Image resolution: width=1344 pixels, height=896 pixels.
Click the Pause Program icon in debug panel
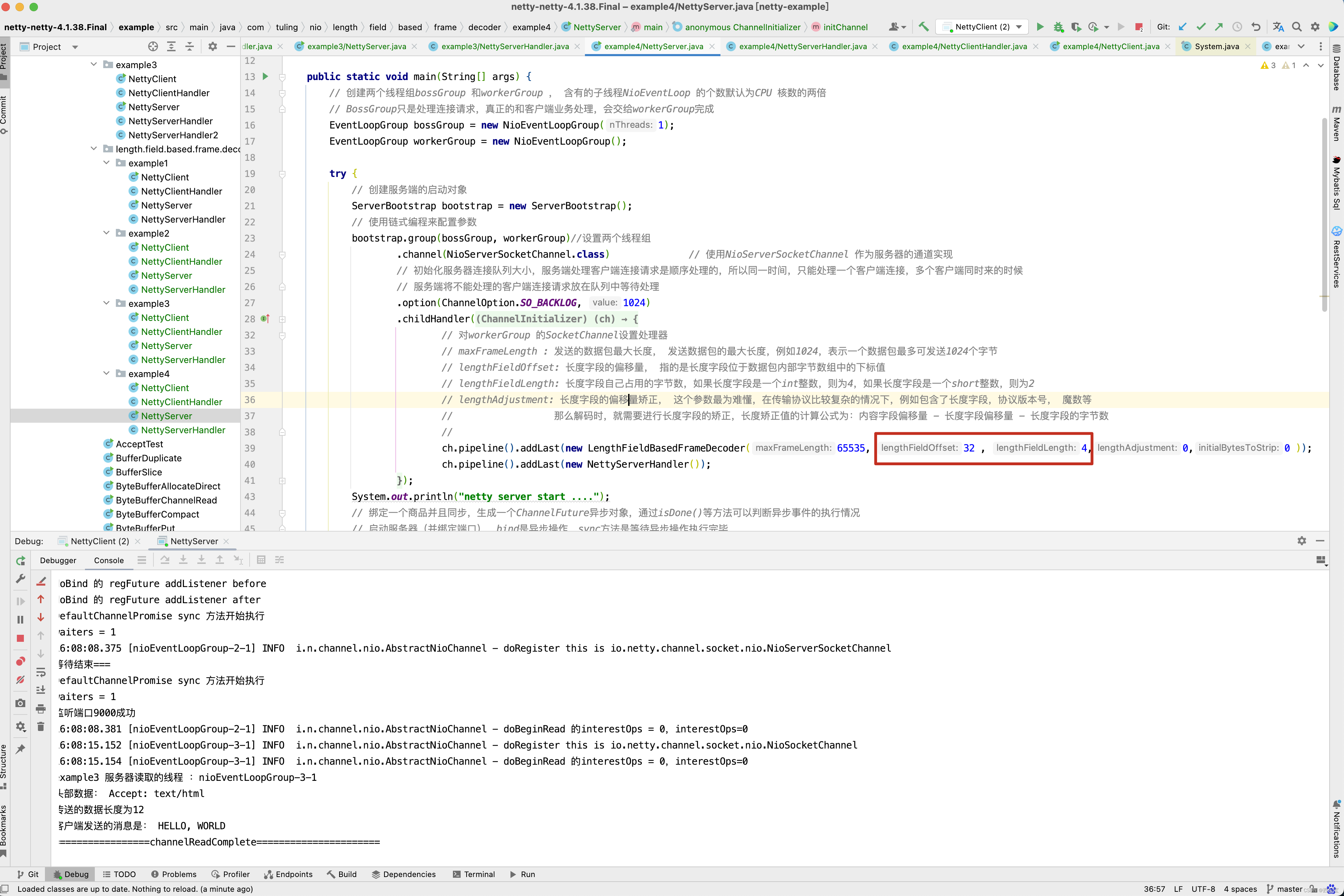21,619
